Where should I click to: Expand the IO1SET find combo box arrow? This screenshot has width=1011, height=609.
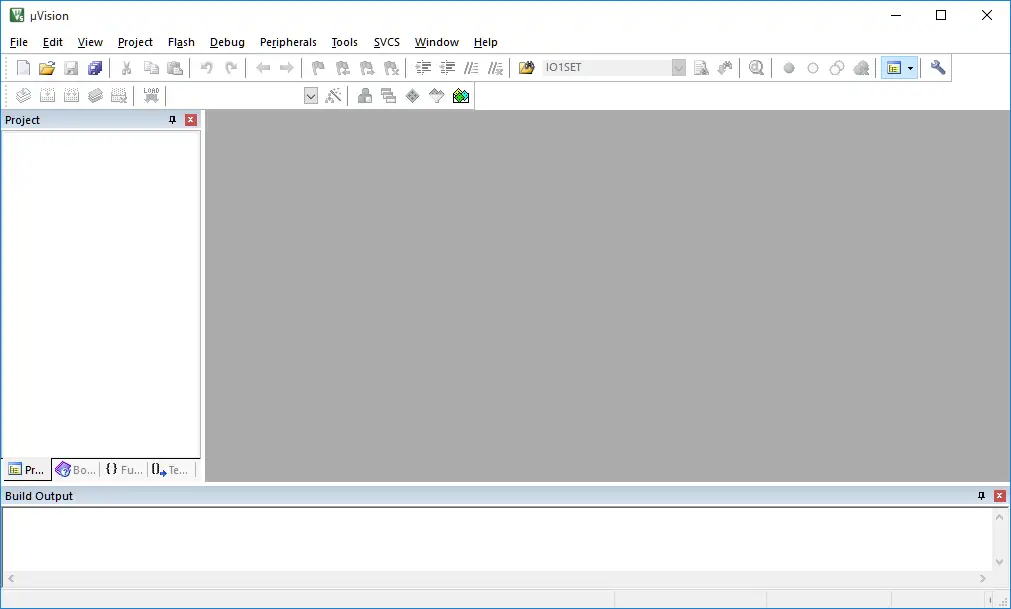(678, 68)
